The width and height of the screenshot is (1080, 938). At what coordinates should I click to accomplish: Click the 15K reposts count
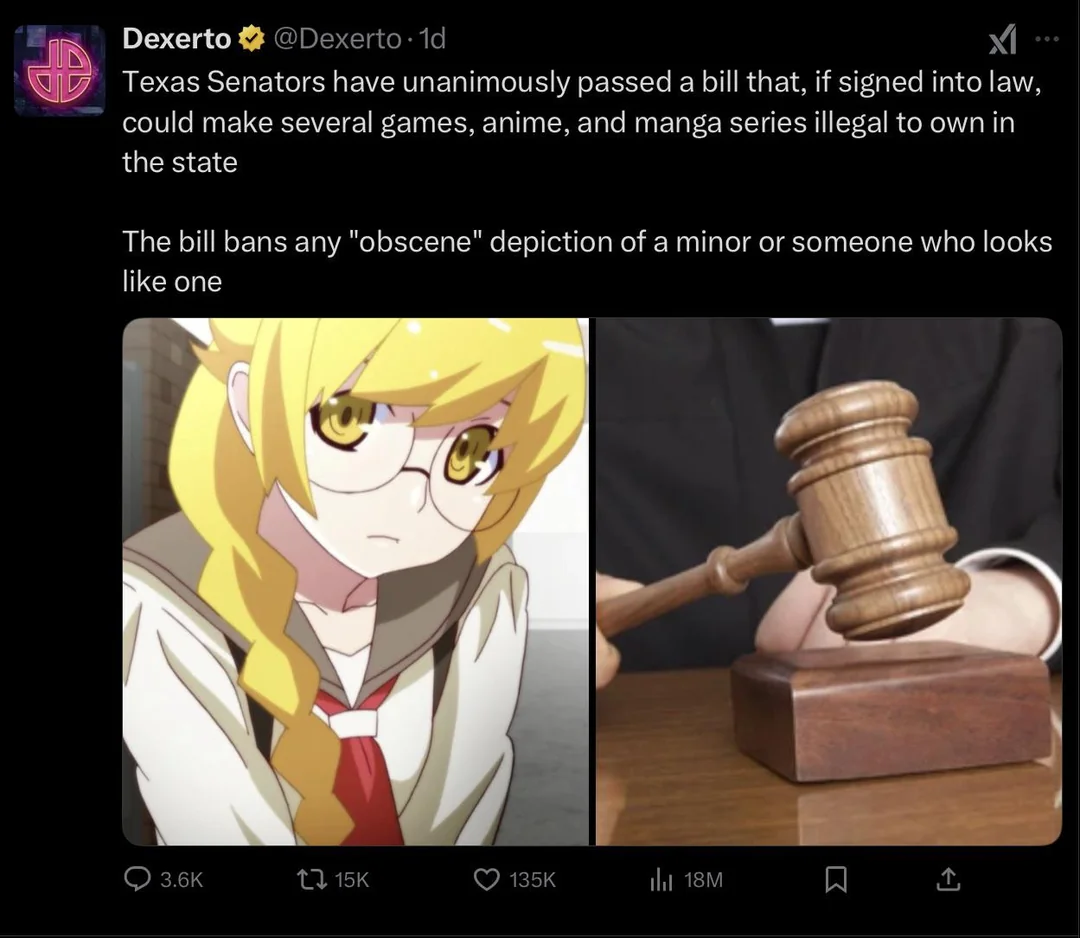pyautogui.click(x=352, y=880)
